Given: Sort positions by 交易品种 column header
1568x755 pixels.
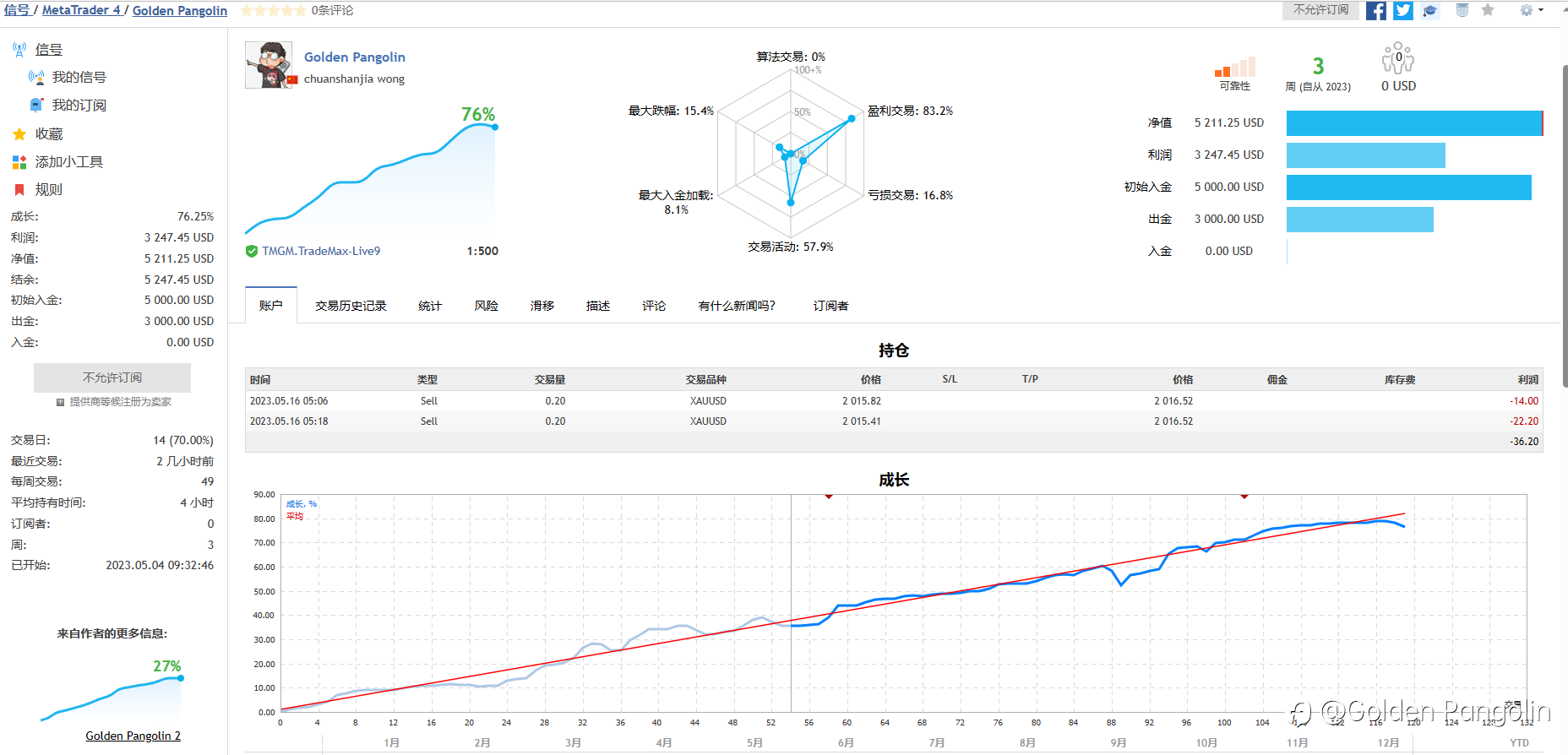Looking at the screenshot, I should [x=706, y=380].
